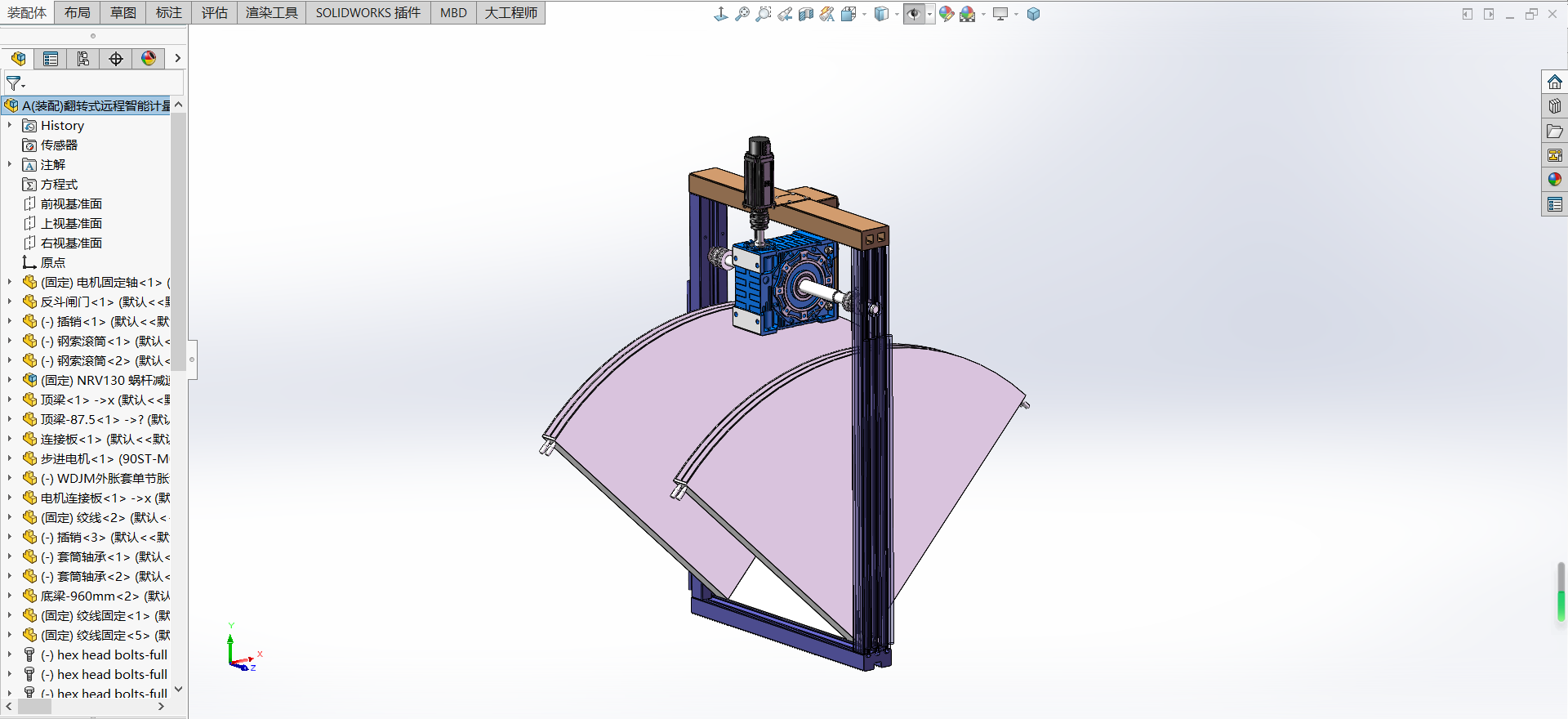Image resolution: width=1568 pixels, height=719 pixels.
Task: Open the View Orientation dropdown arrow
Action: tap(864, 14)
